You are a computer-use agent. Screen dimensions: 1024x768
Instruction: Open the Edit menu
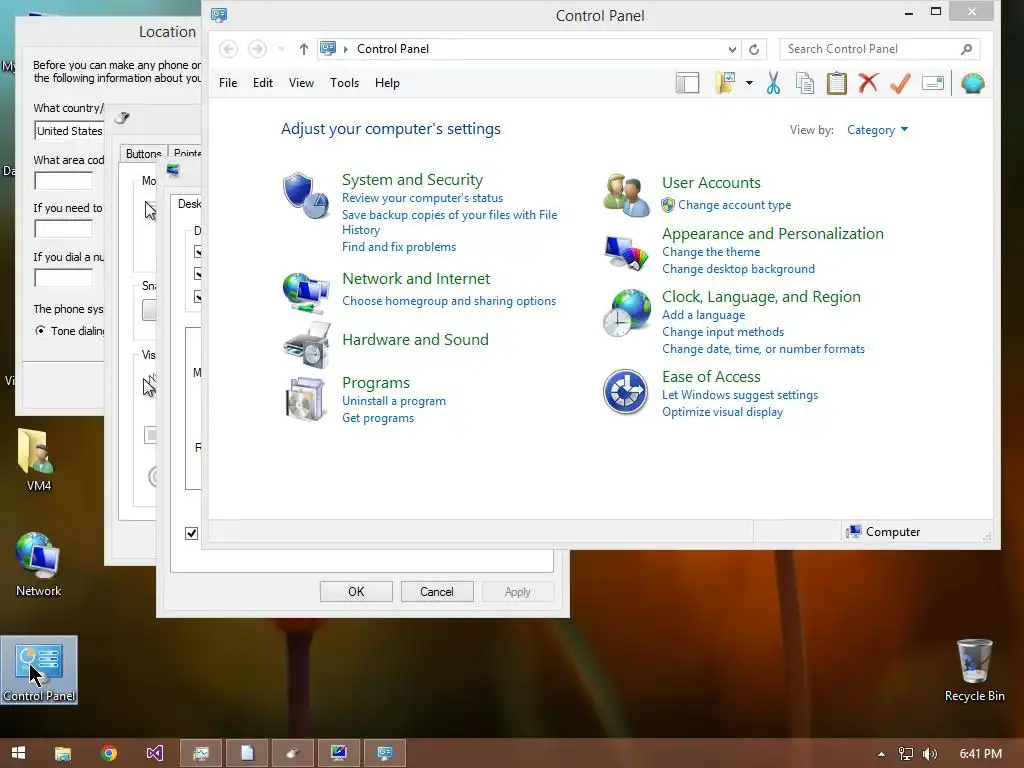[x=263, y=83]
